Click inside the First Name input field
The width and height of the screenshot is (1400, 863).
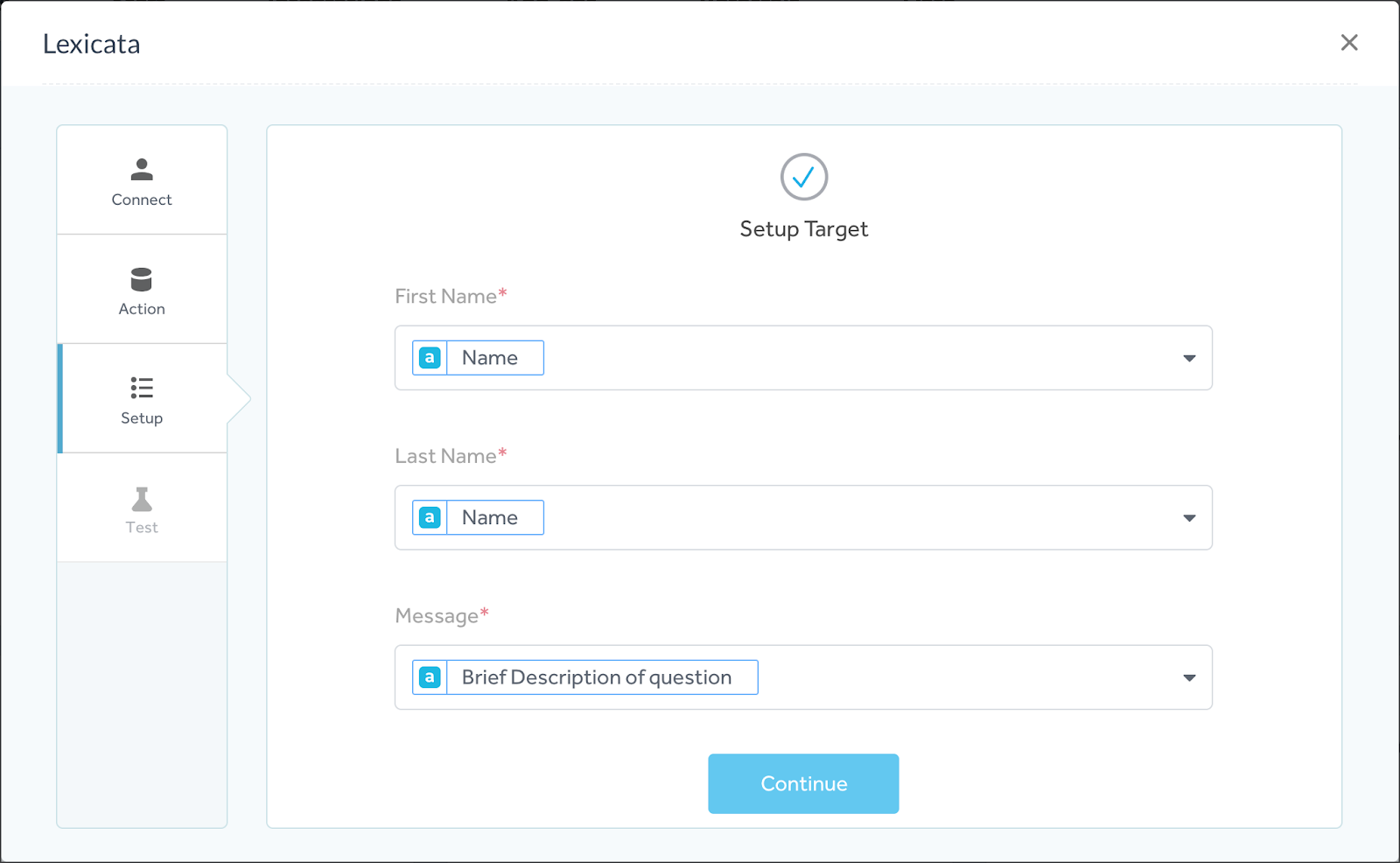point(803,358)
